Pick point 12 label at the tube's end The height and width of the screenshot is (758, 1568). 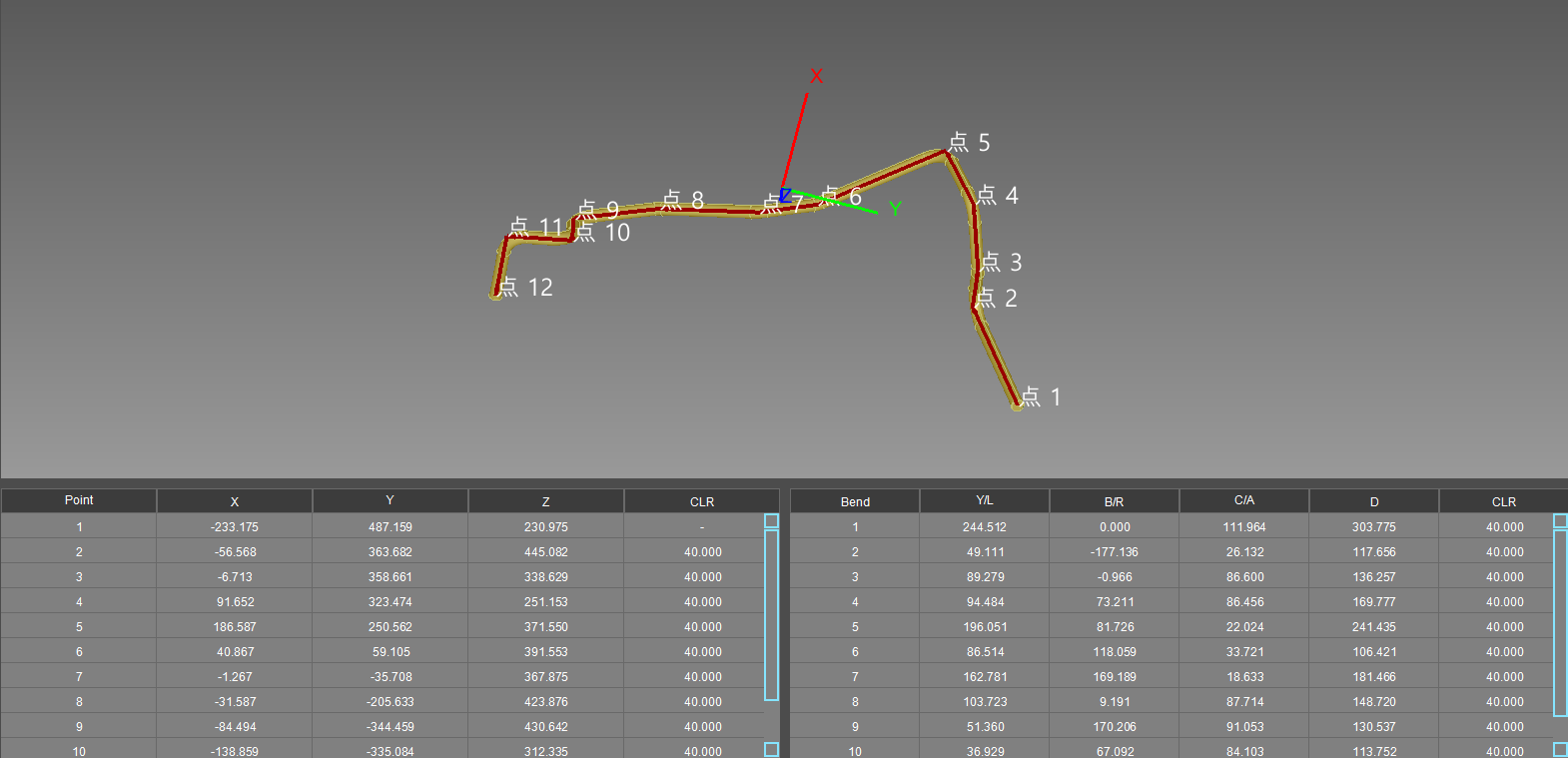525,288
